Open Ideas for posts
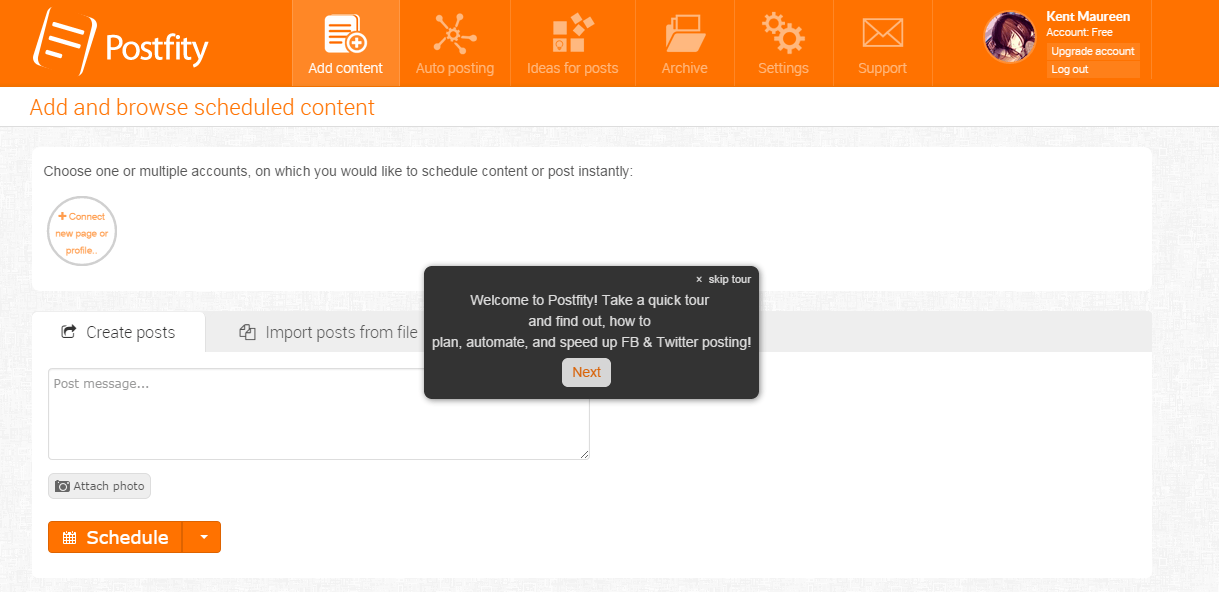1219x592 pixels. 573,43
